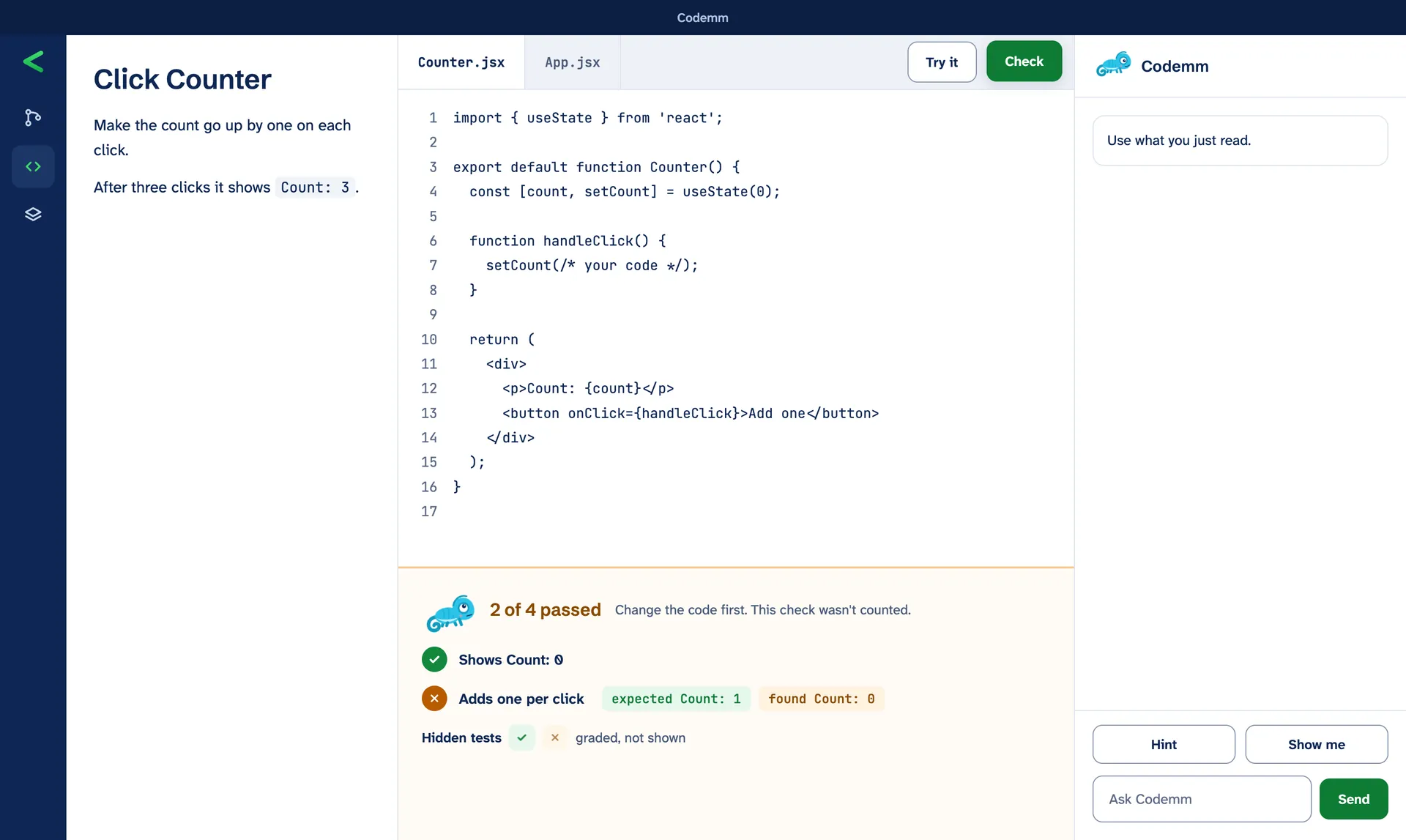Request a Hint from Codemm
This screenshot has width=1406, height=840.
(1164, 744)
